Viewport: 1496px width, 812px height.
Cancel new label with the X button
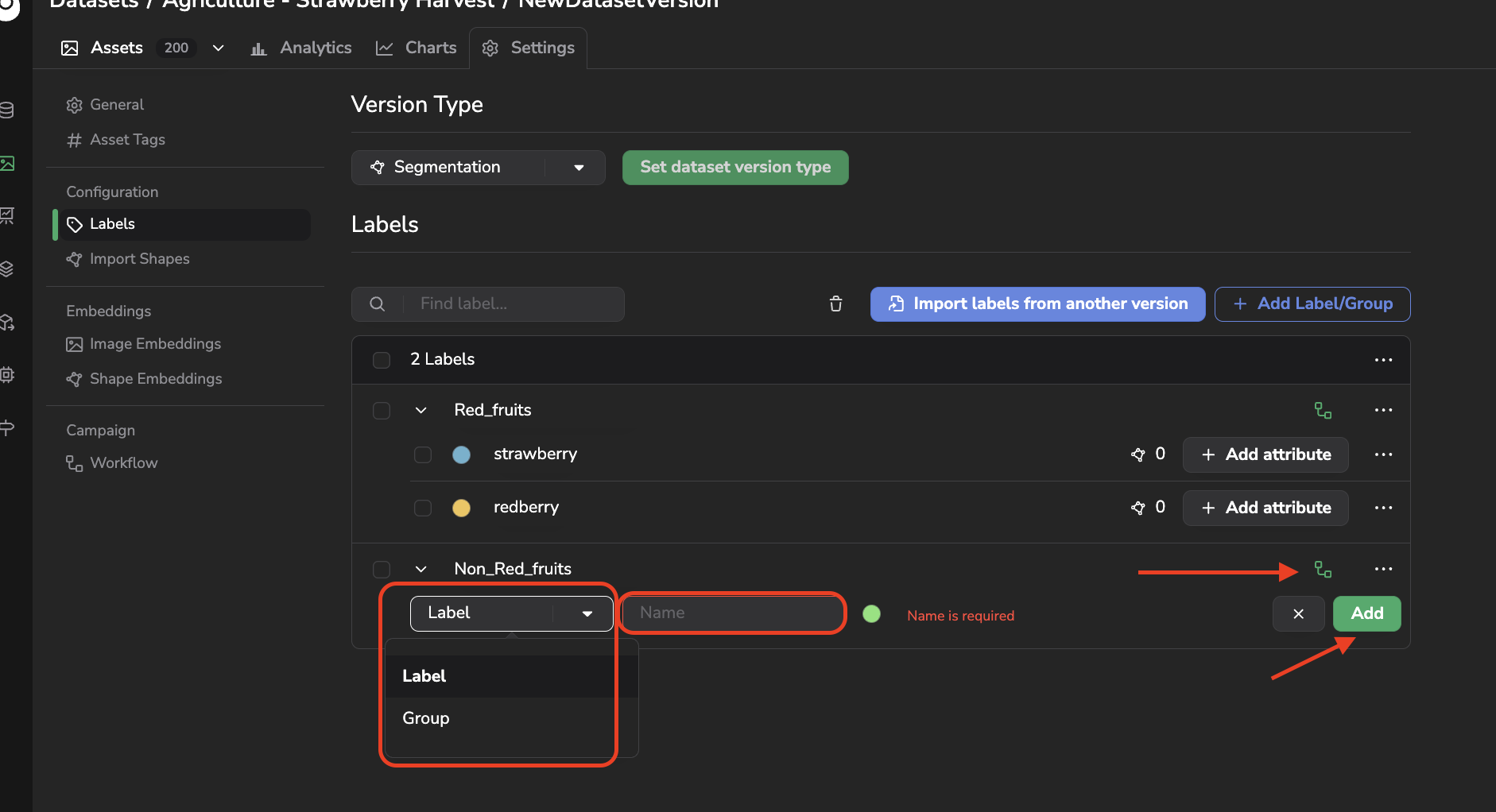(1298, 613)
